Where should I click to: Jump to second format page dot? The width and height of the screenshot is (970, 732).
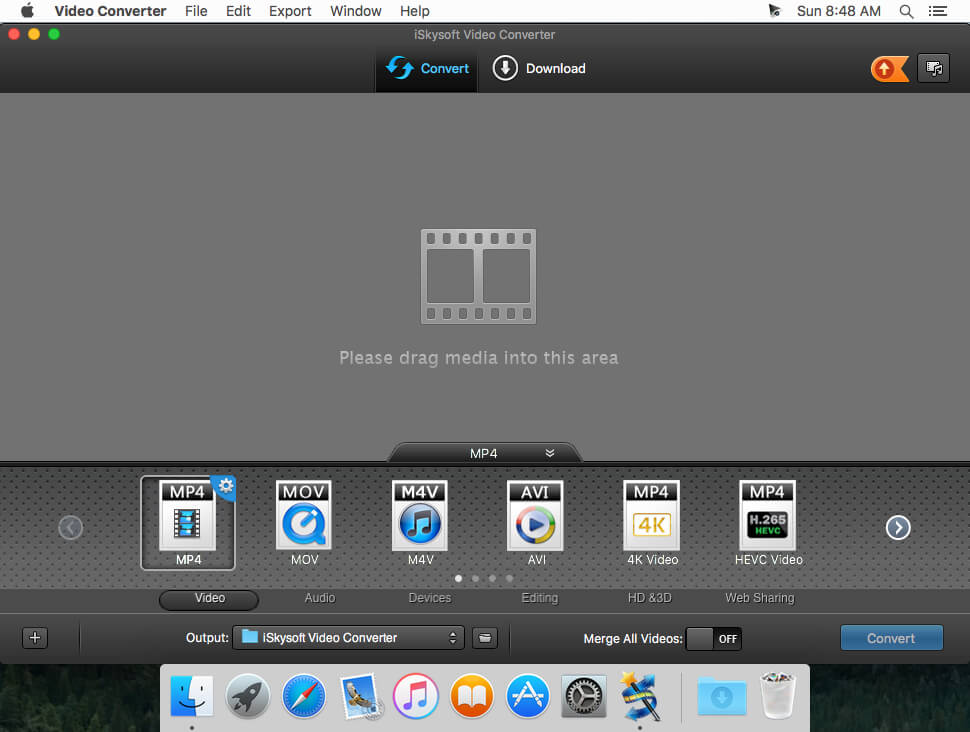click(475, 579)
